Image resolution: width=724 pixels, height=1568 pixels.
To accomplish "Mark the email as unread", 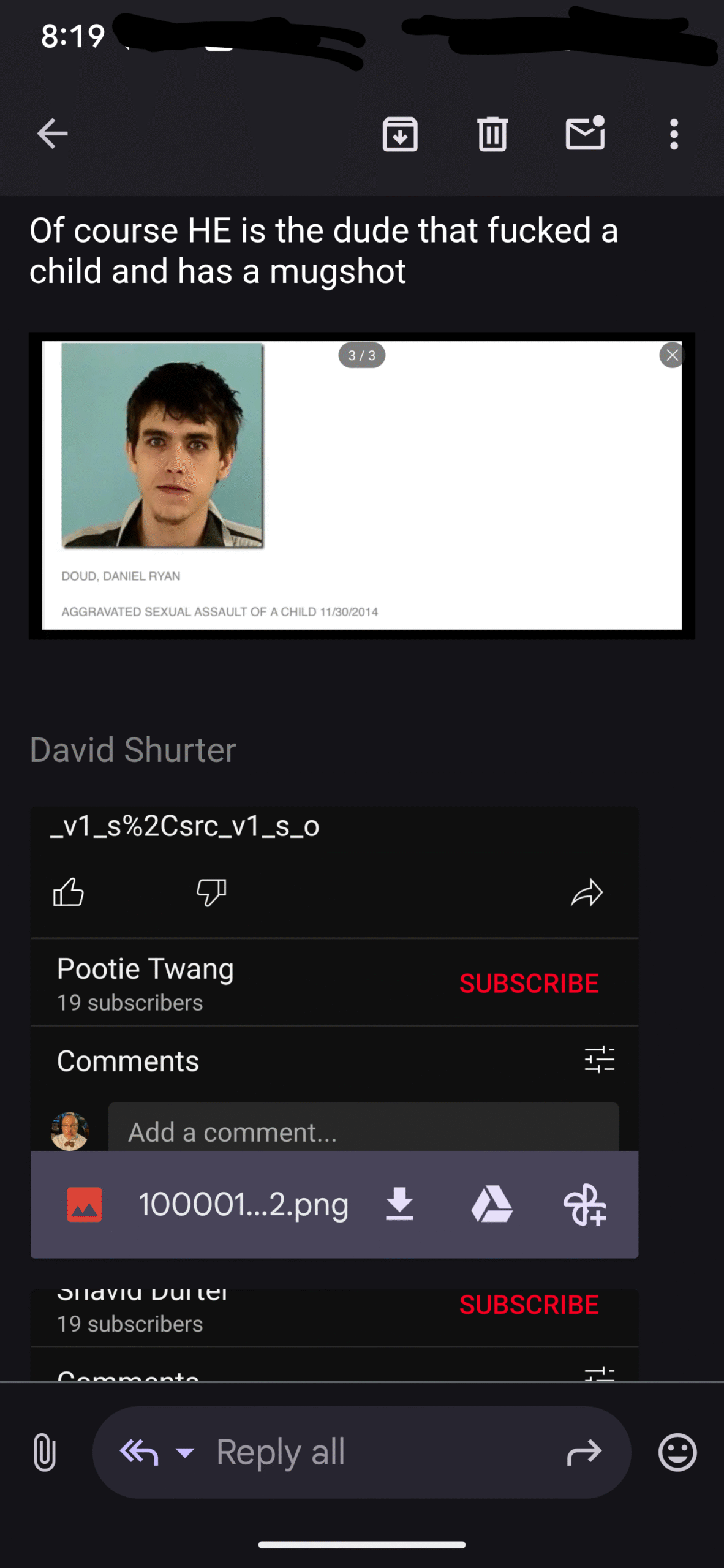I will 585,132.
